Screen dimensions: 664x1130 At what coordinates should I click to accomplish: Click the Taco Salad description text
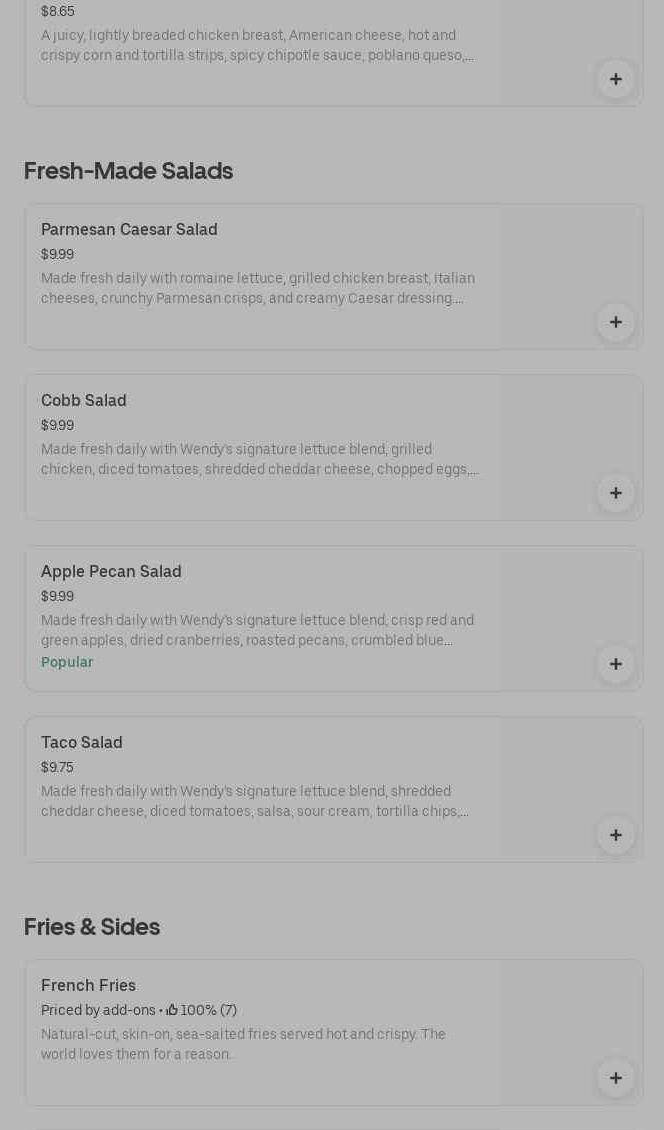[255, 801]
